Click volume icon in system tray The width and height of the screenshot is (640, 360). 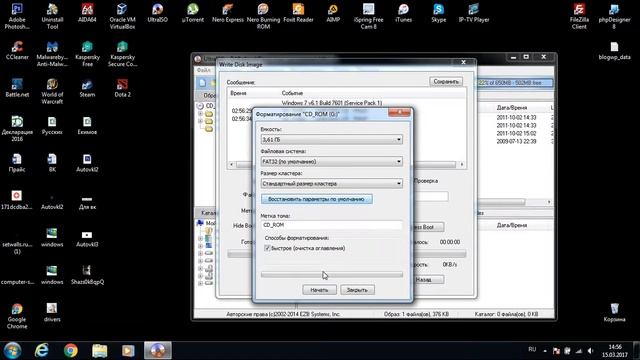click(590, 351)
